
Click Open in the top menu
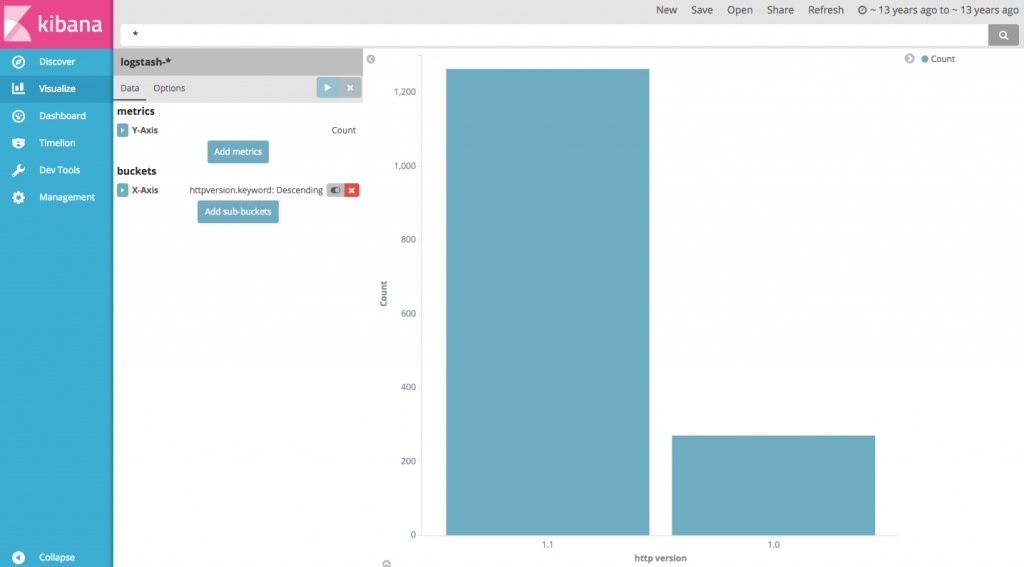point(740,10)
